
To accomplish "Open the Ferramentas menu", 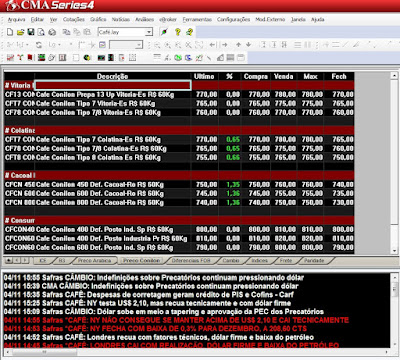I will (197, 19).
